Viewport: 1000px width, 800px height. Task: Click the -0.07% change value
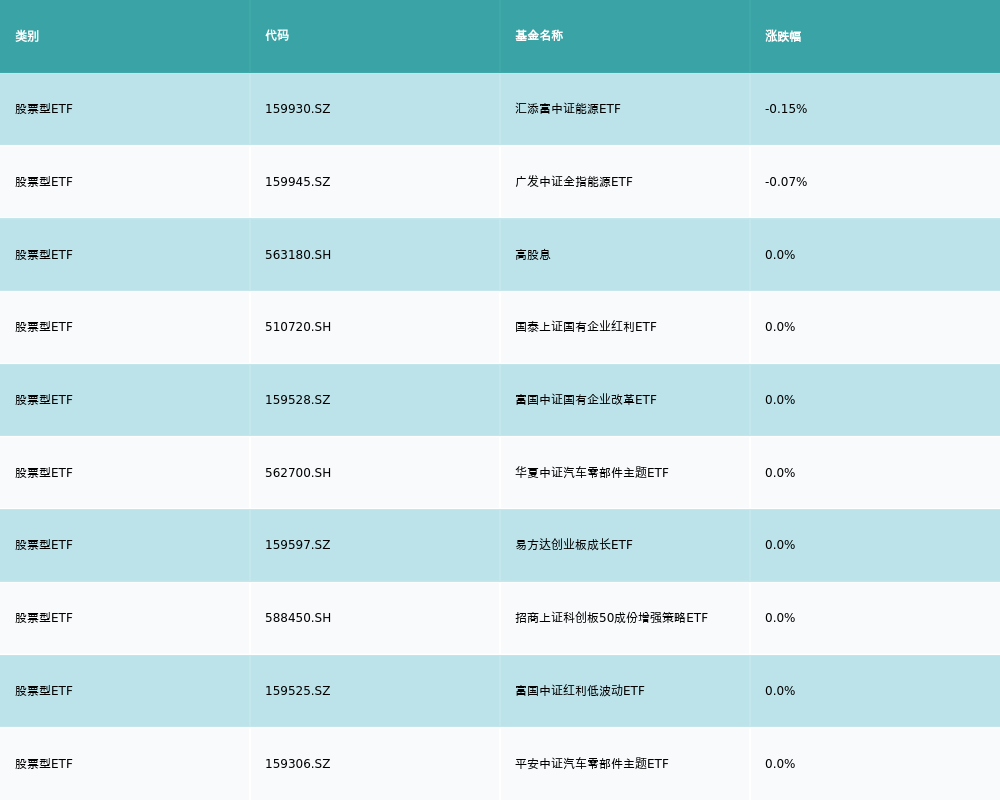[785, 182]
